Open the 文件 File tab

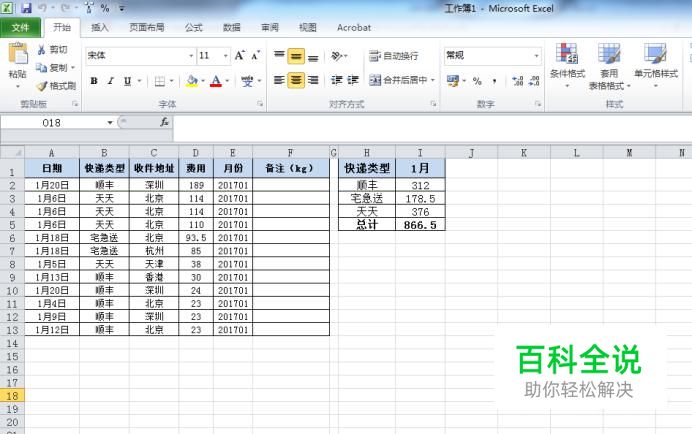tap(21, 27)
